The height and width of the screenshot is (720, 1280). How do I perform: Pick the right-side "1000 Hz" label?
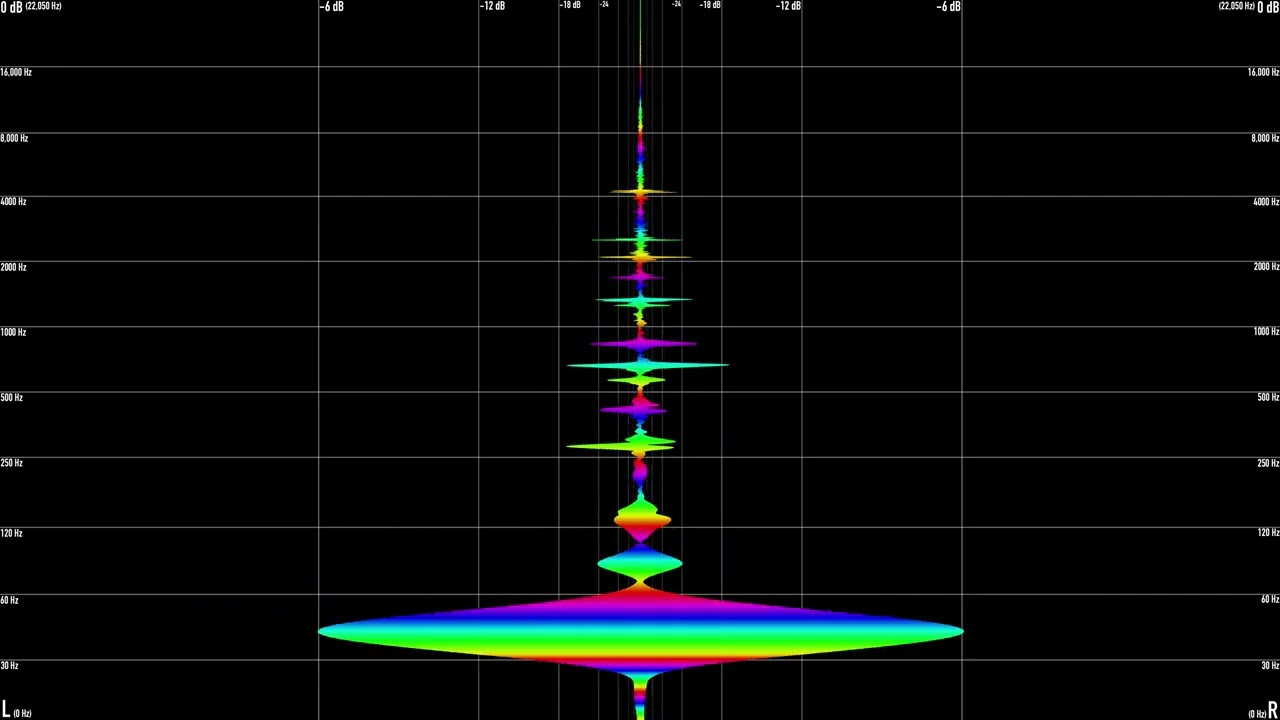tap(1266, 332)
